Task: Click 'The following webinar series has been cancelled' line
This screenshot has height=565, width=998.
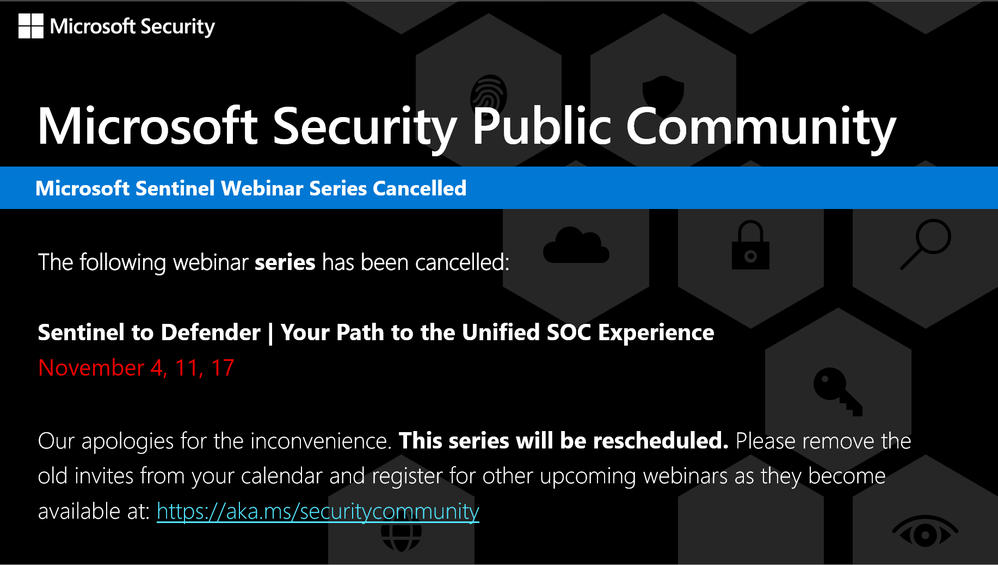Action: (x=274, y=262)
